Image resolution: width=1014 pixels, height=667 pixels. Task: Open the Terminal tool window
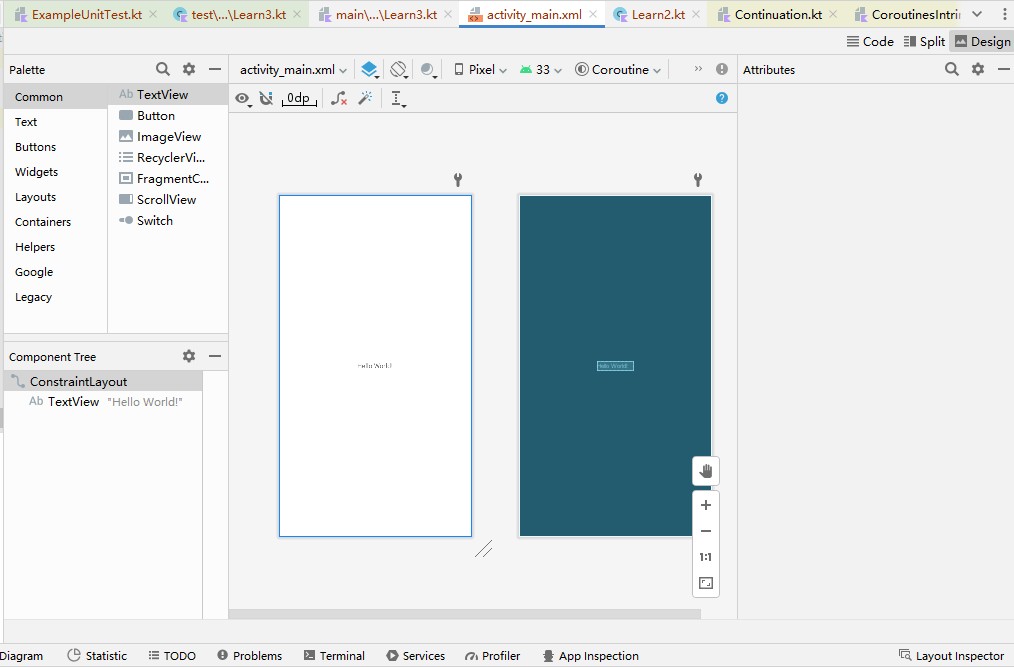334,655
